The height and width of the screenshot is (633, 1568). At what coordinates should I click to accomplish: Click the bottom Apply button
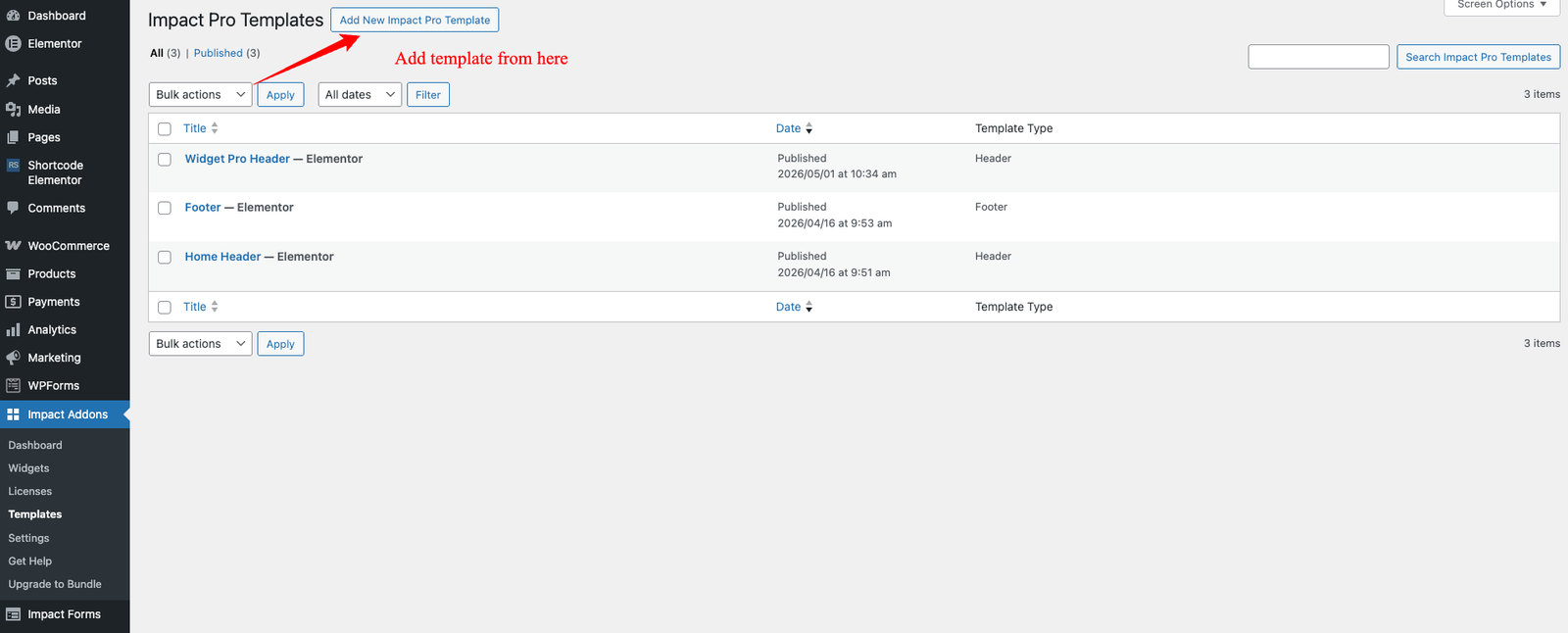pos(280,344)
